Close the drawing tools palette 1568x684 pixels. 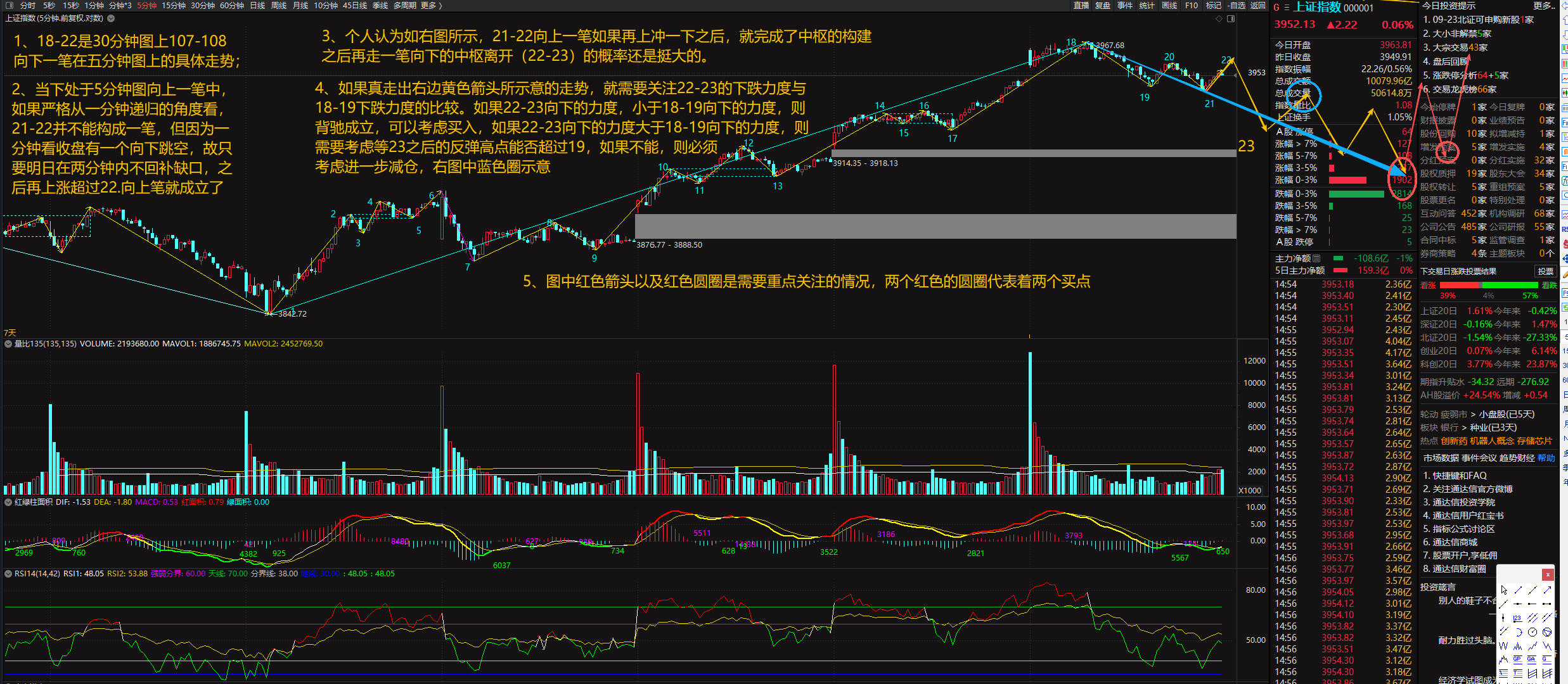point(1548,574)
